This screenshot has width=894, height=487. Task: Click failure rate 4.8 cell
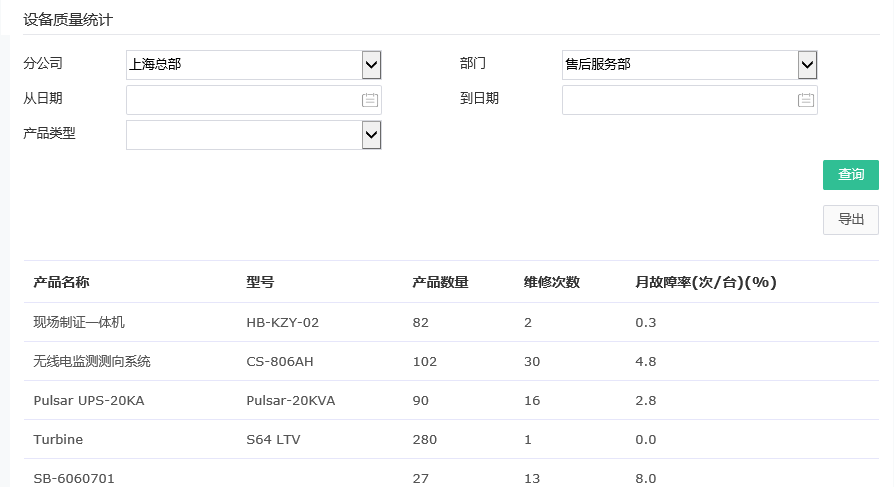click(645, 362)
